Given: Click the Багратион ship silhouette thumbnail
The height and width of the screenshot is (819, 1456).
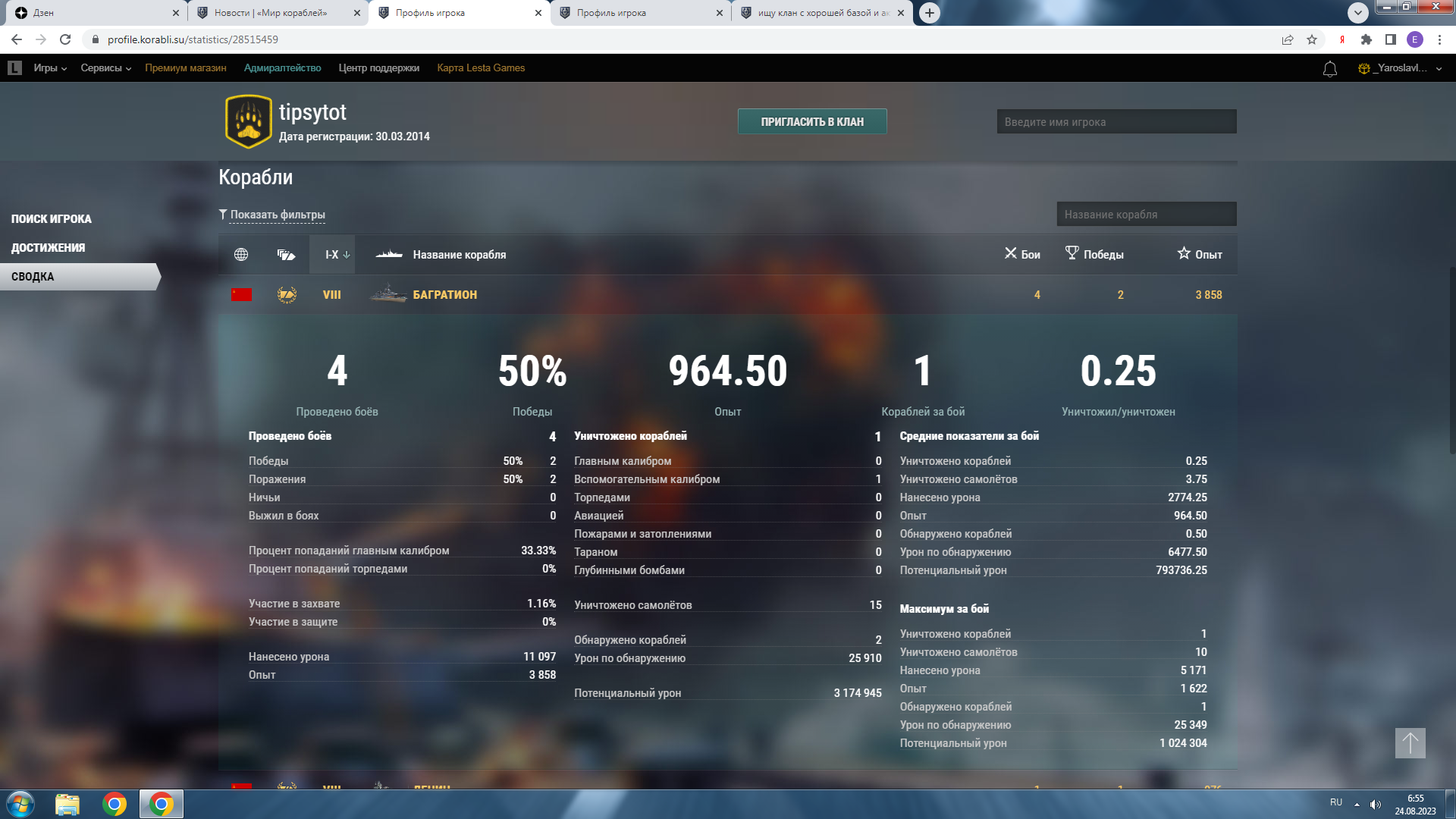Looking at the screenshot, I should click(388, 294).
